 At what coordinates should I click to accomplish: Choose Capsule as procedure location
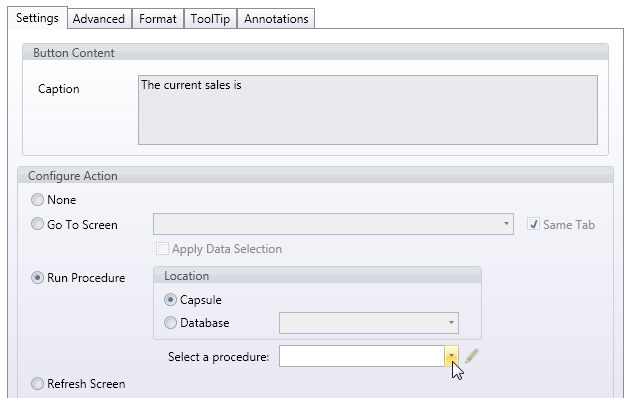pyautogui.click(x=170, y=300)
